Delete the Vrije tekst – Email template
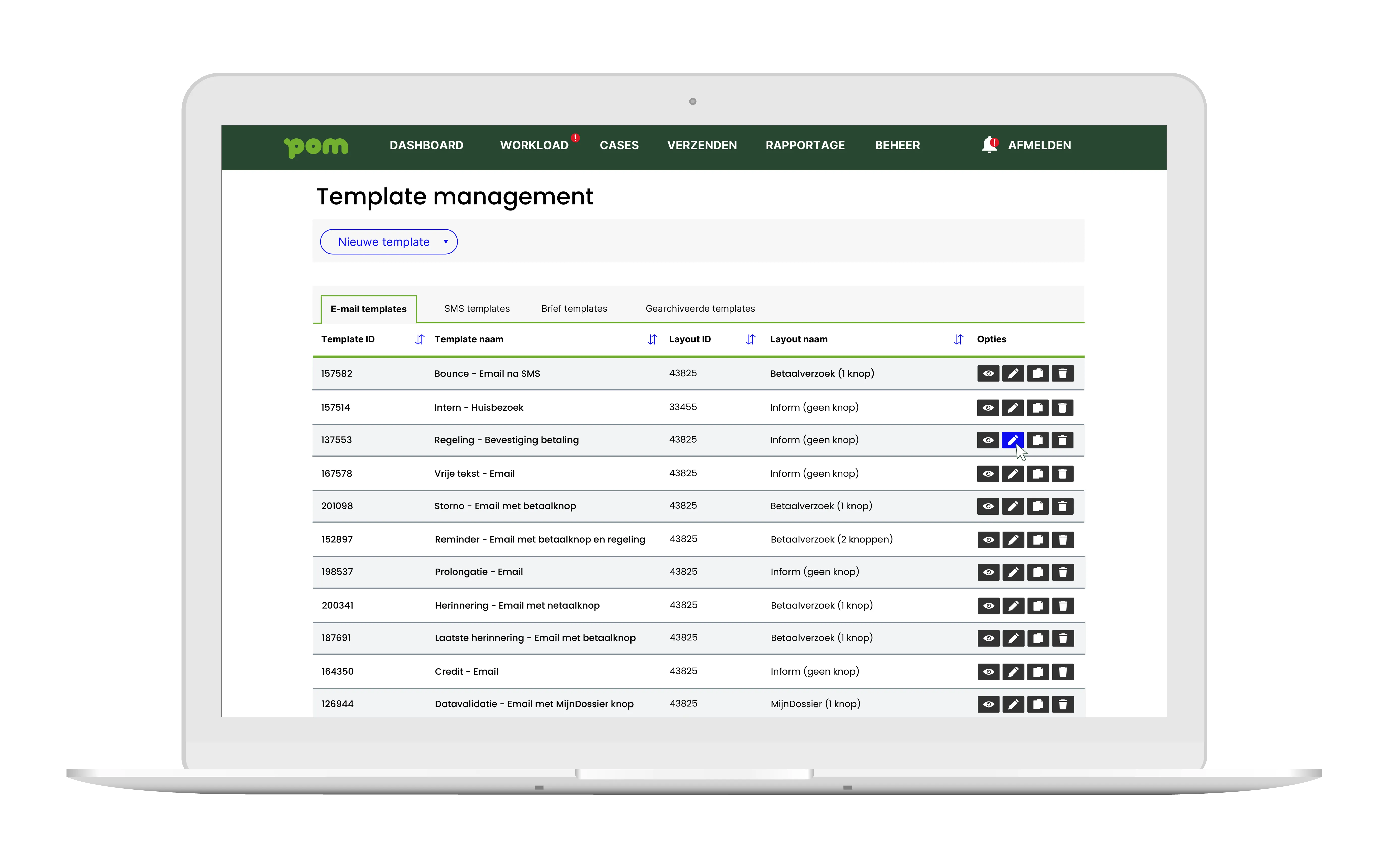1389x868 pixels. coord(1062,474)
